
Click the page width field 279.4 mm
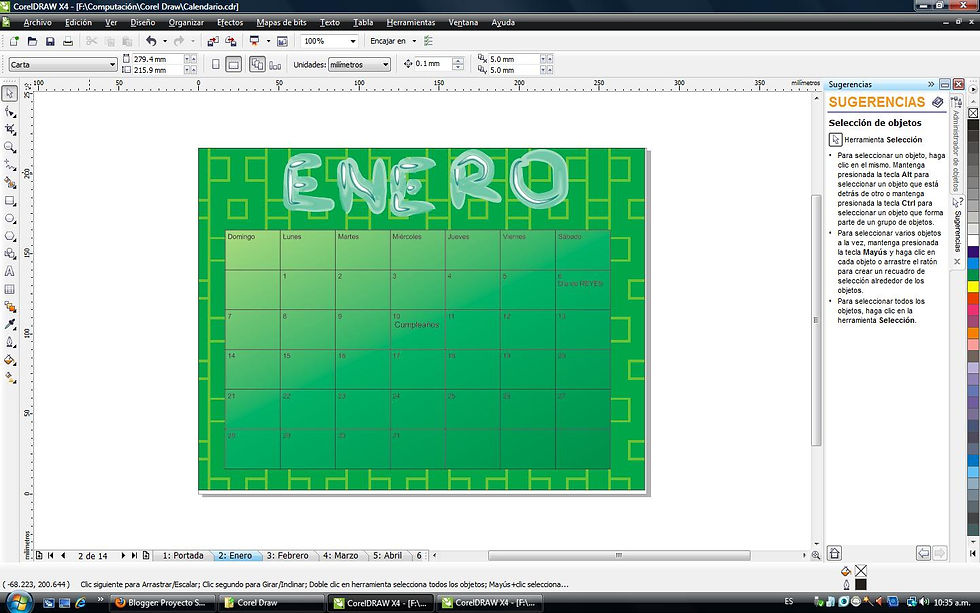[158, 59]
